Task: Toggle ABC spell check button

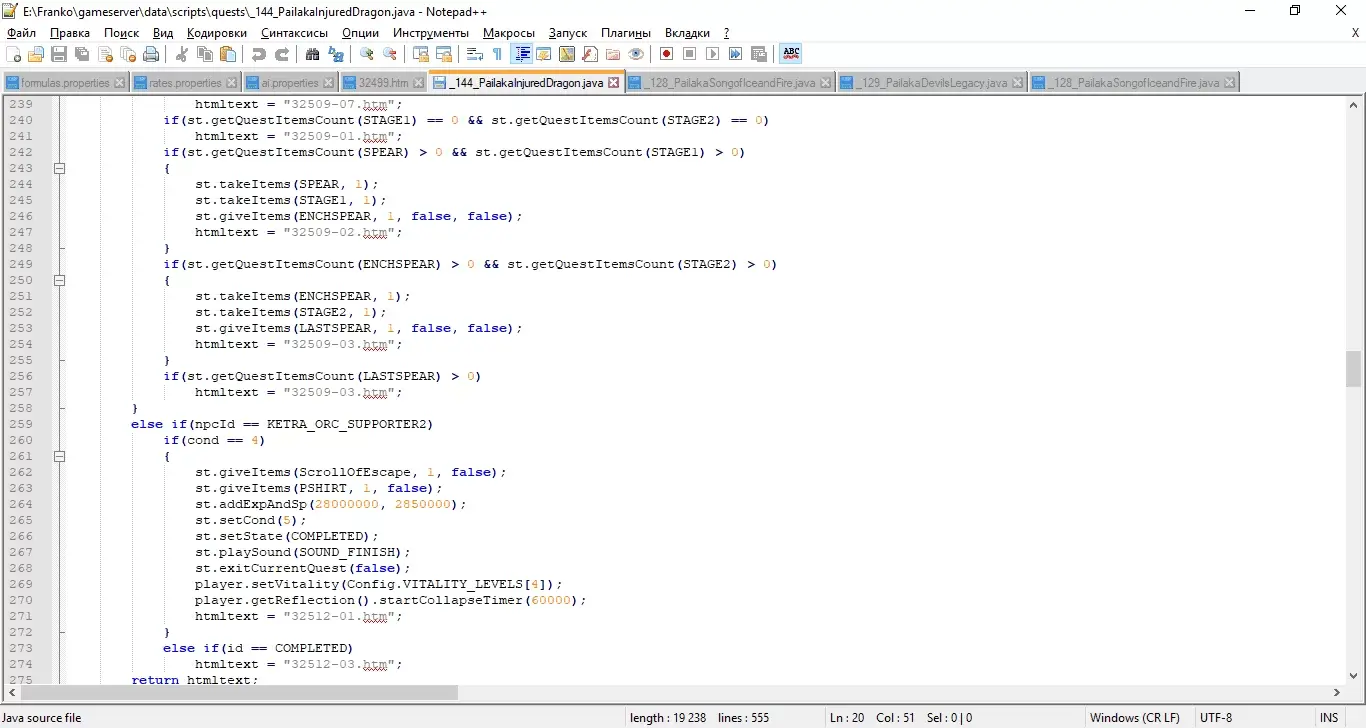Action: click(x=791, y=54)
